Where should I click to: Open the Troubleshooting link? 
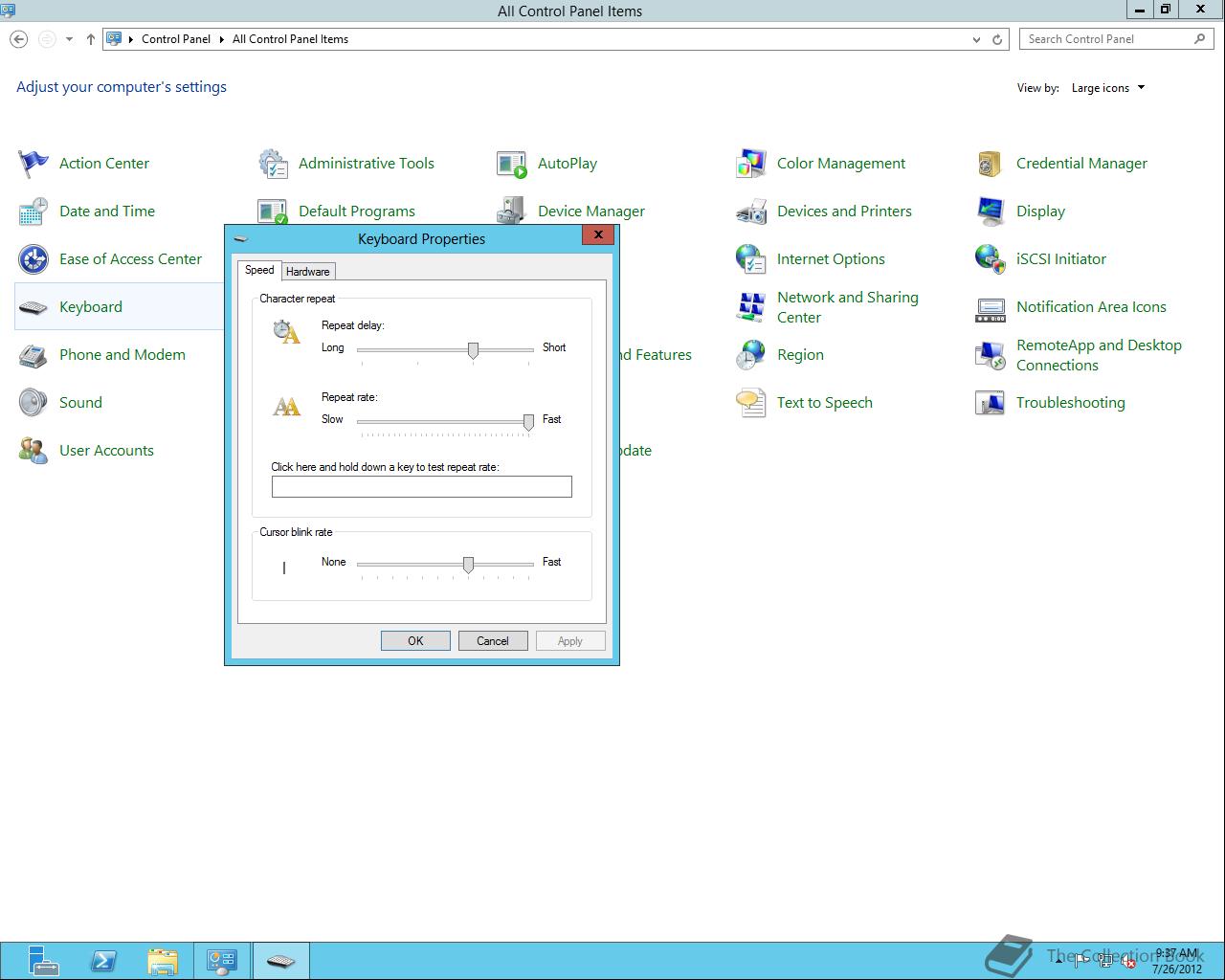[x=1070, y=403]
